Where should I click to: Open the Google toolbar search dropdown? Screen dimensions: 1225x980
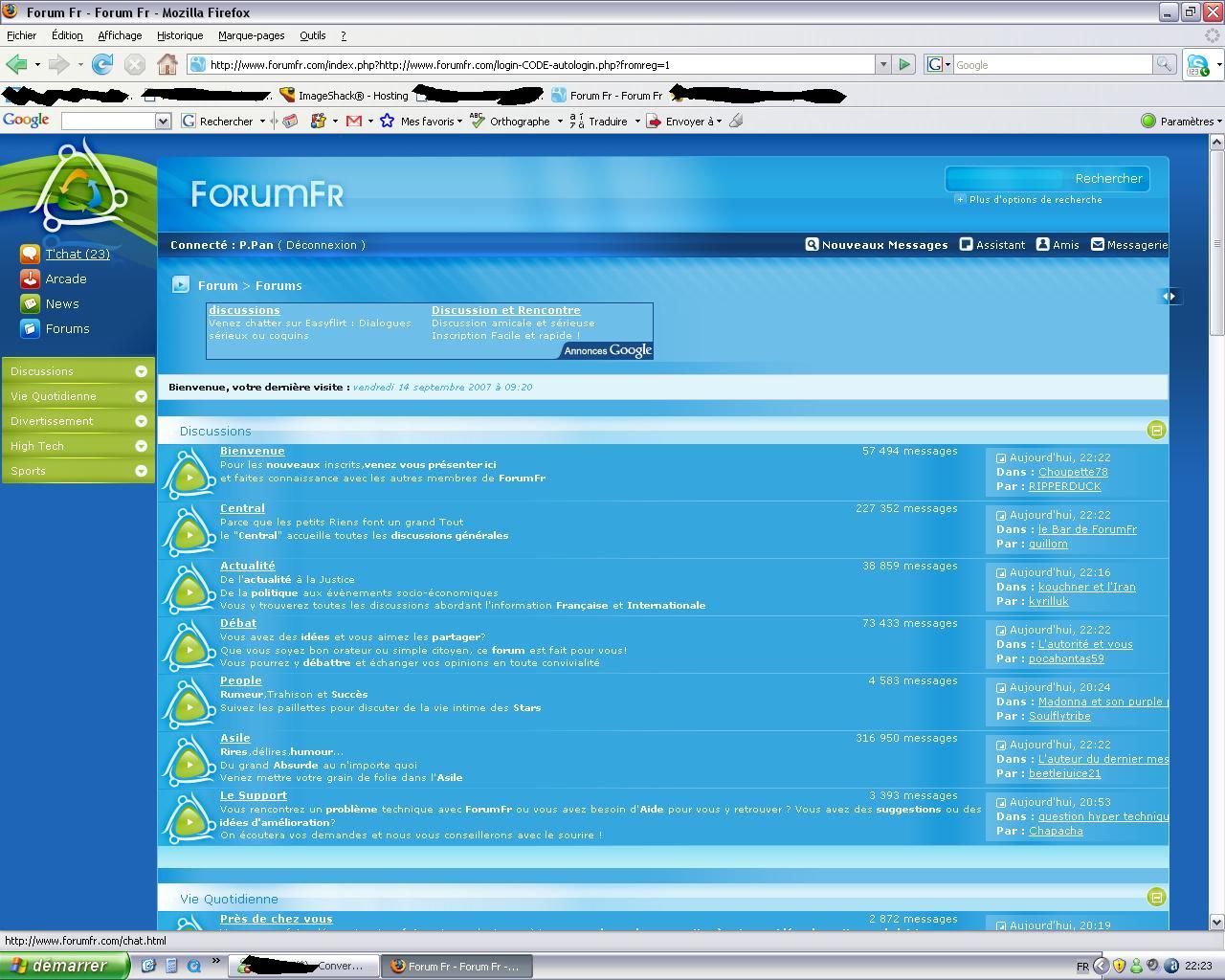click(163, 121)
